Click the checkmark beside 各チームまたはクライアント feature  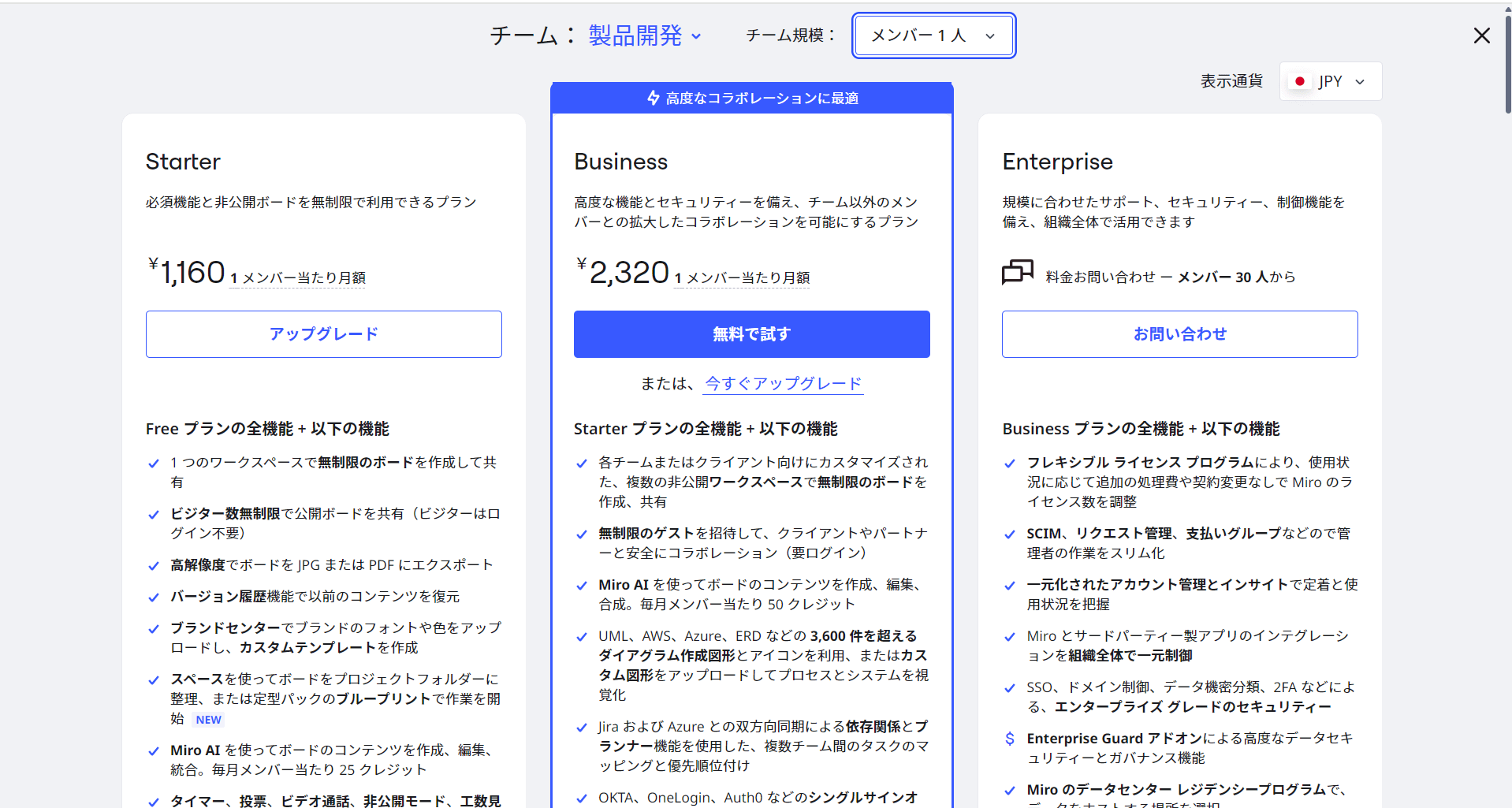[x=582, y=464]
